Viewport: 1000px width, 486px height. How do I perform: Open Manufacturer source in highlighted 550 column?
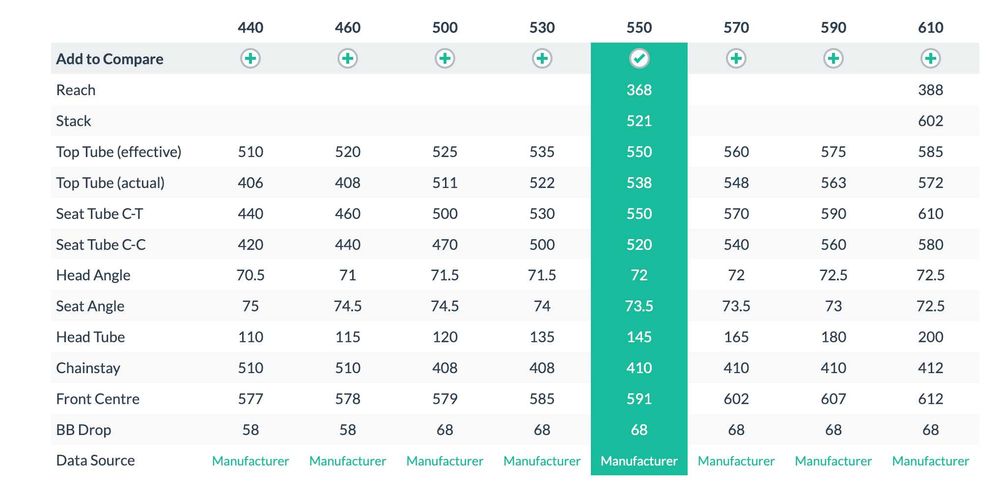[x=639, y=461]
